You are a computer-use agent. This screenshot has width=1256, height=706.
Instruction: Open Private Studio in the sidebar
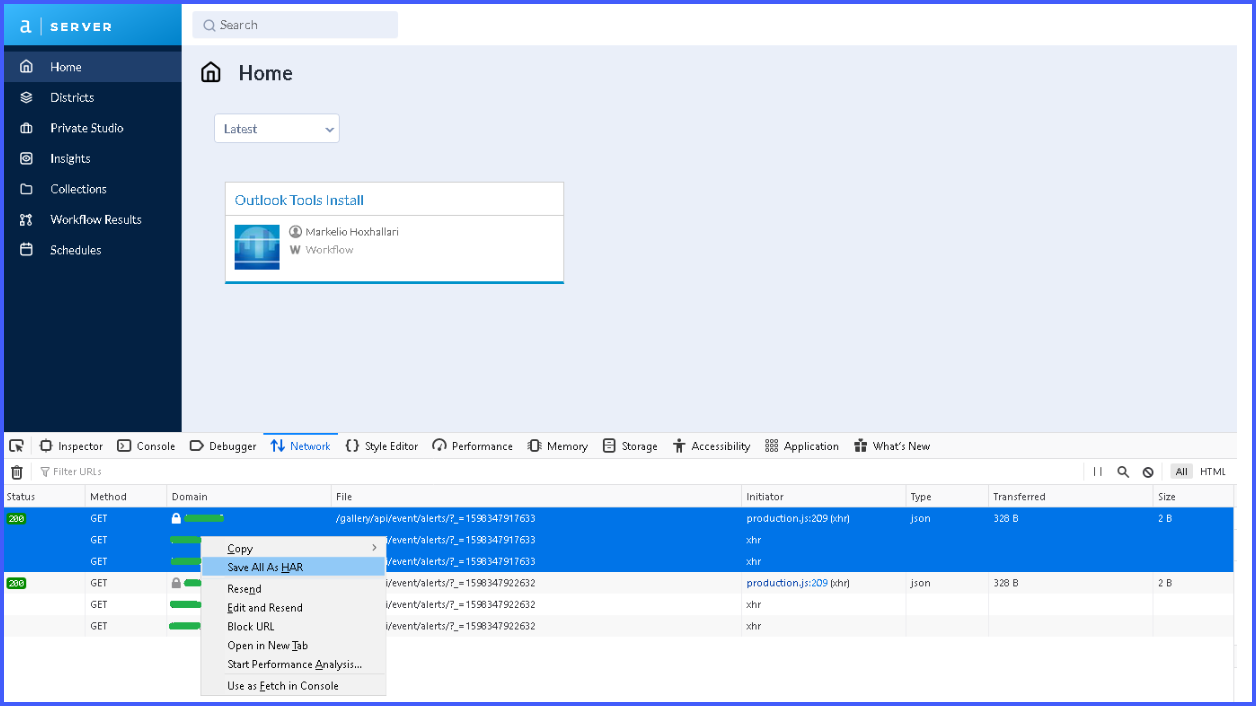pos(92,128)
